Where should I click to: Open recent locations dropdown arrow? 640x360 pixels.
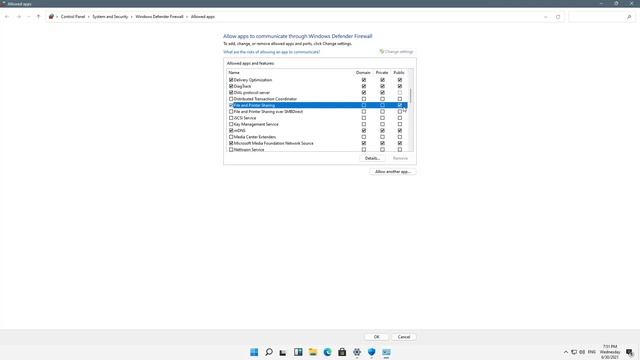(29, 17)
